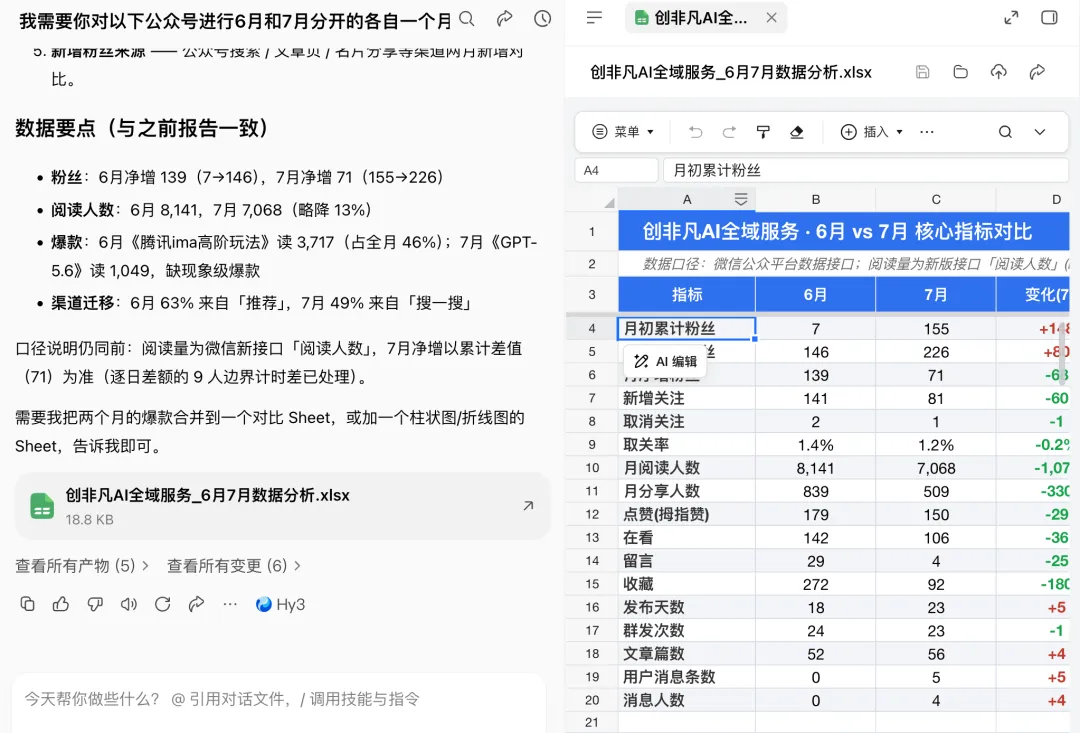Open more response actions ellipsis
The image size is (1080, 733).
(x=230, y=604)
